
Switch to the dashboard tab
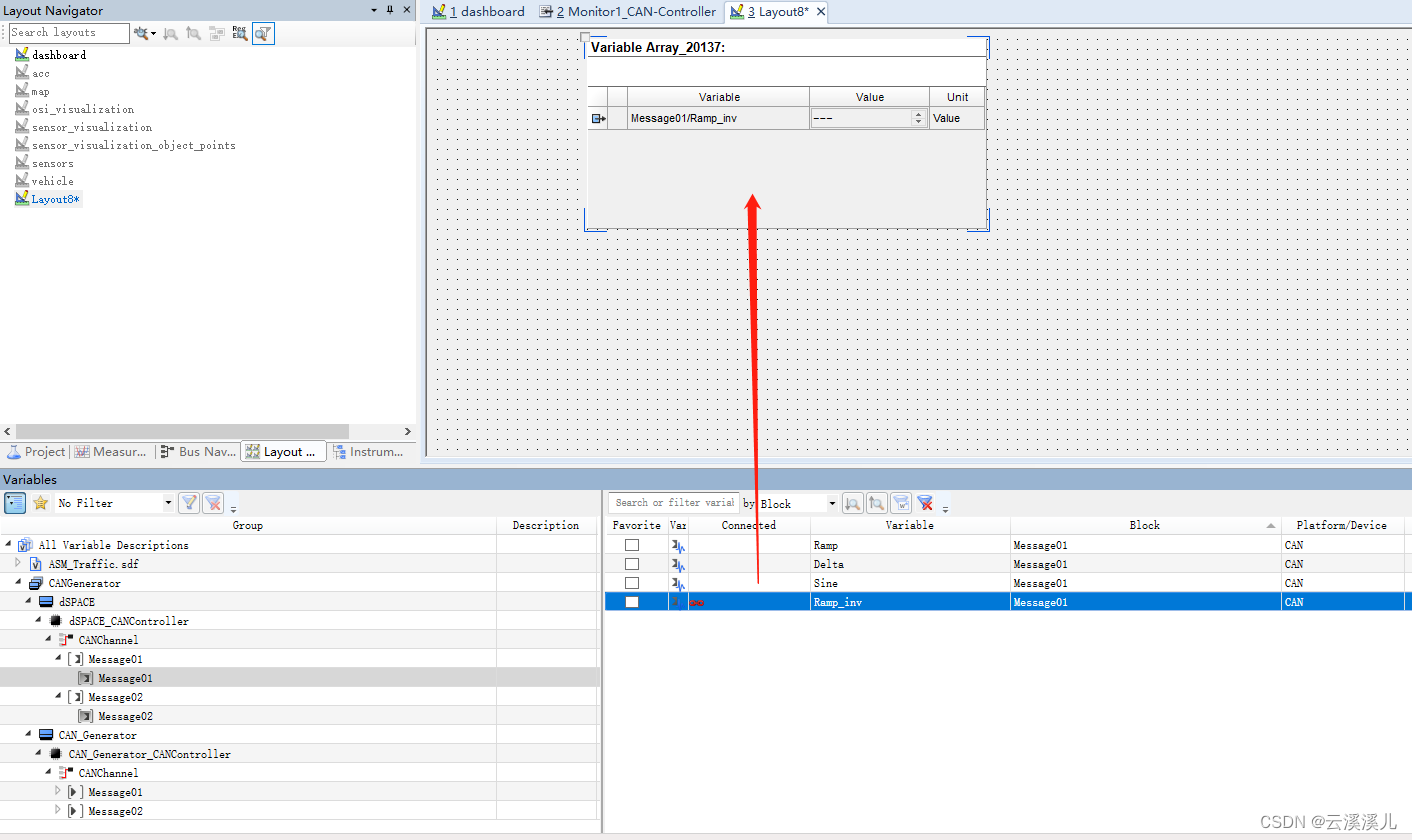[478, 11]
